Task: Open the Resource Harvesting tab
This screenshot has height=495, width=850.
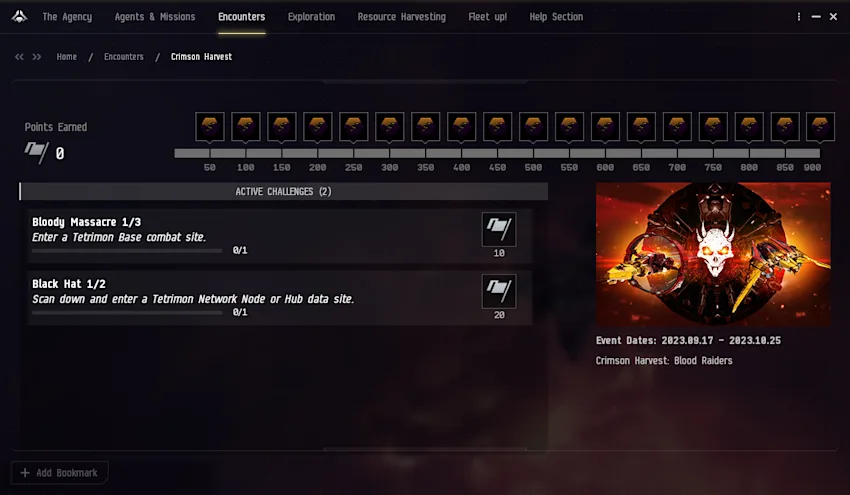Action: pos(402,17)
